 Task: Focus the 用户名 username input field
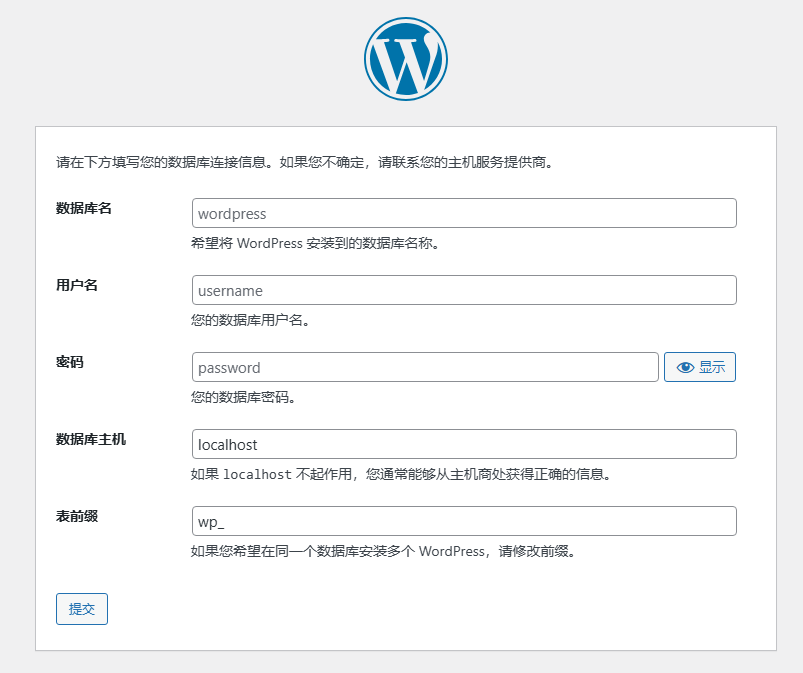coord(464,290)
